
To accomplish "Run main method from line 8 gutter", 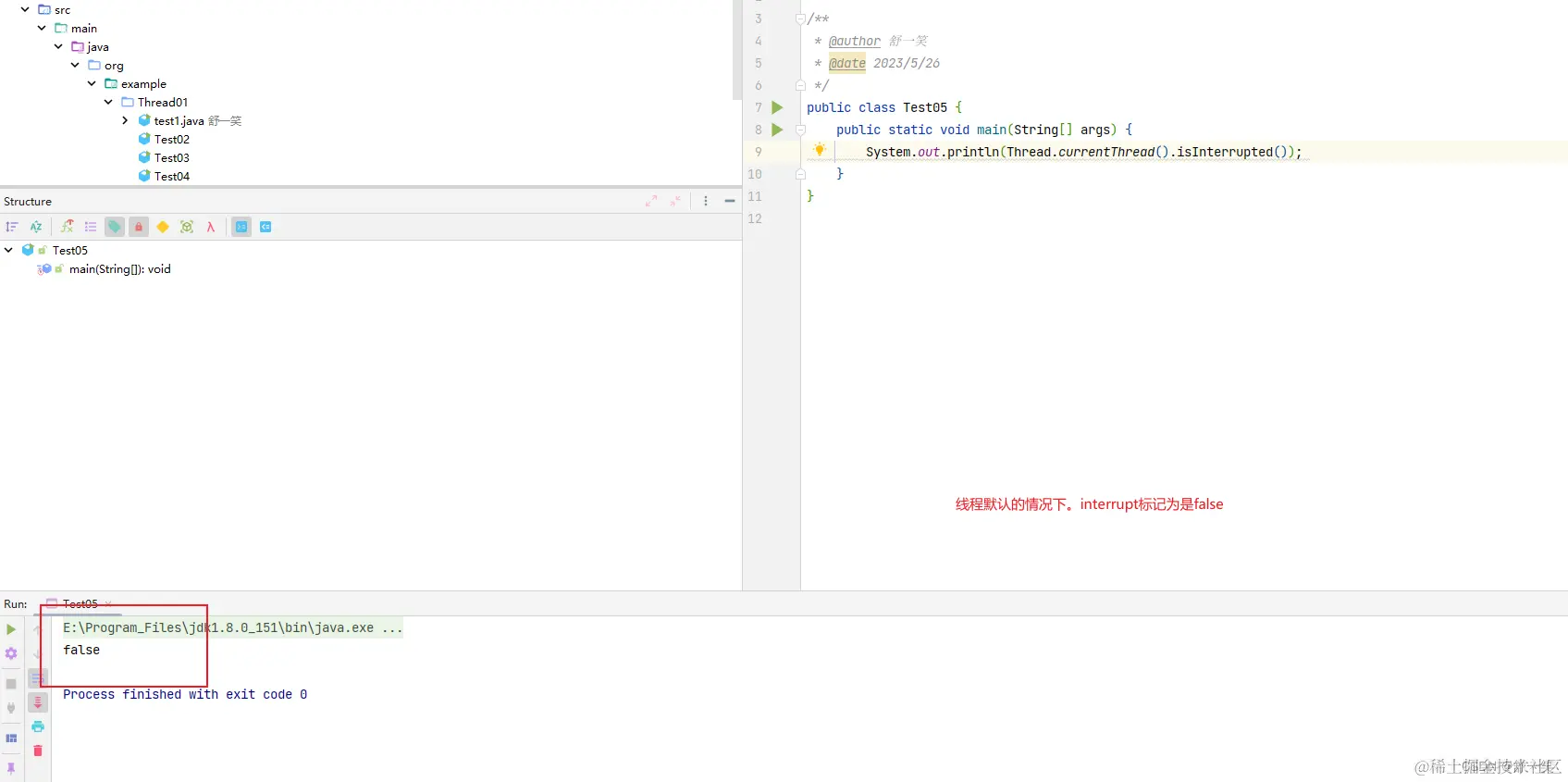I will click(777, 130).
